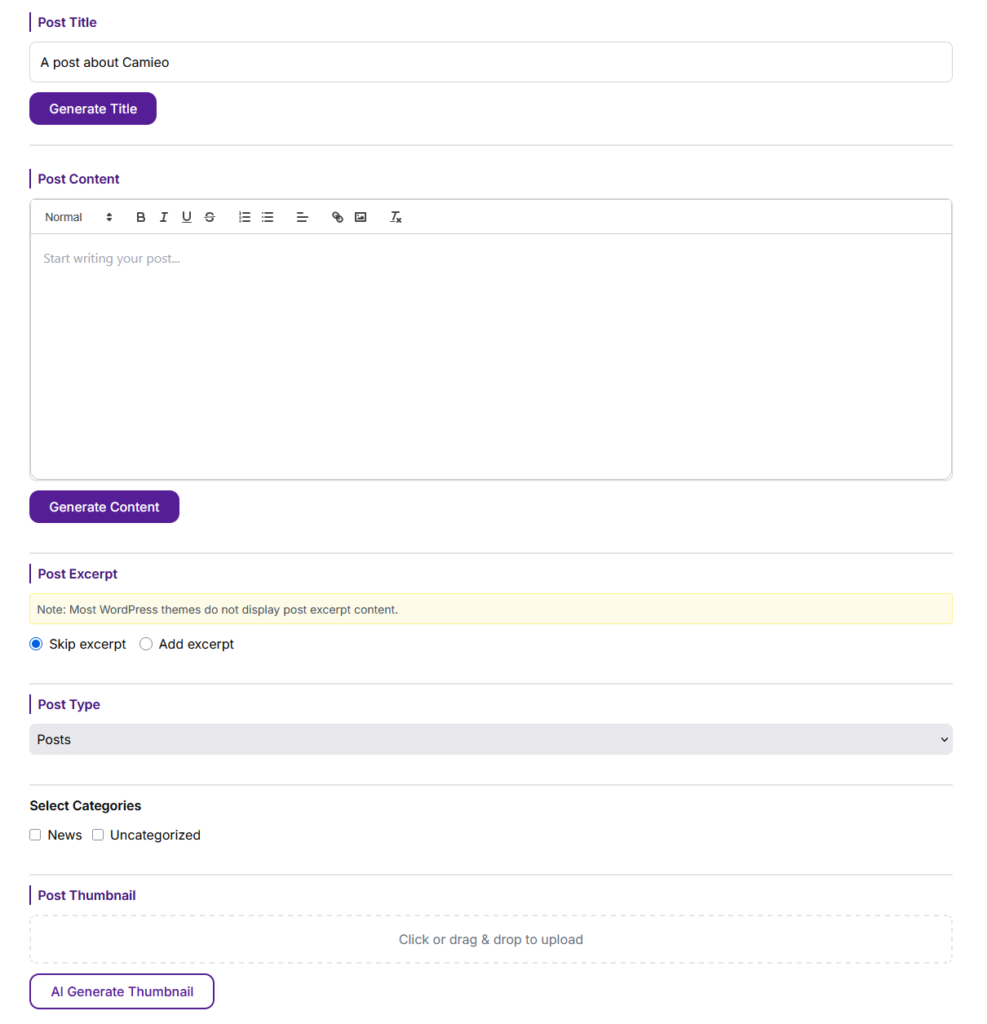987x1024 pixels.
Task: Expand the Post Type dropdown
Action: 490,739
